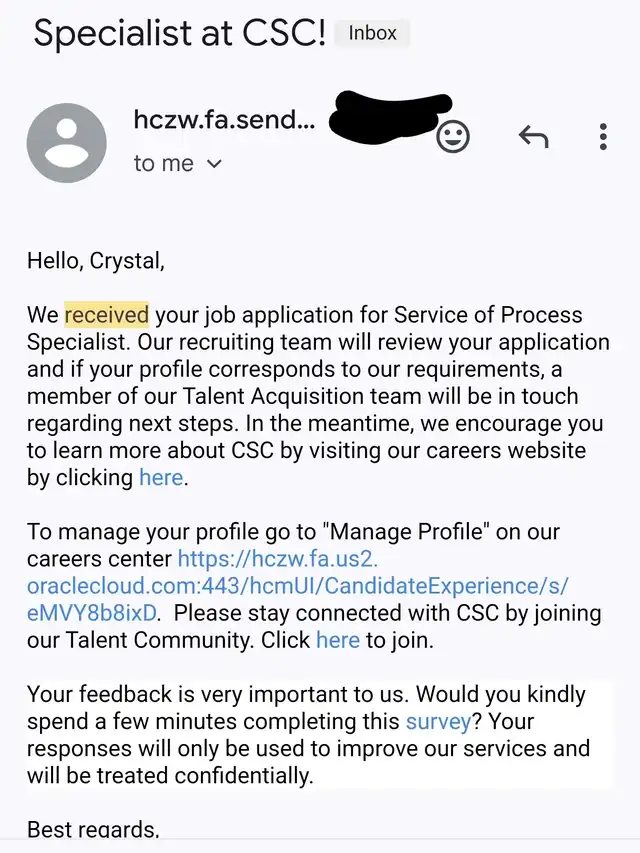The image size is (640, 853).
Task: Reply using the curved arrow icon
Action: pyautogui.click(x=533, y=136)
